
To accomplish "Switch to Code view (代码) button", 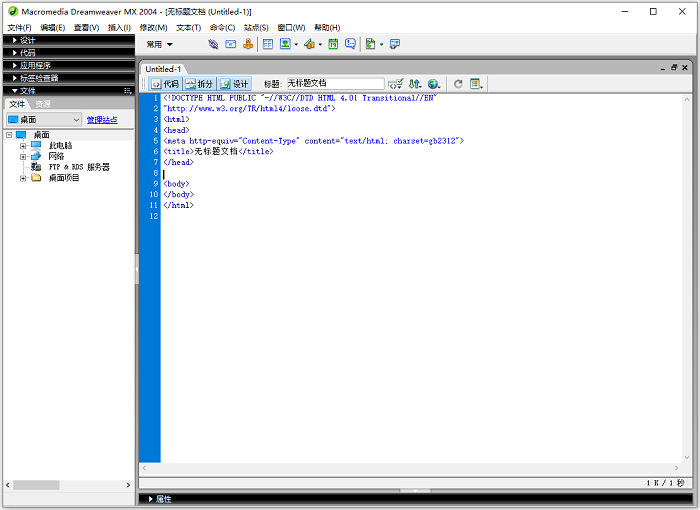I will [165, 84].
